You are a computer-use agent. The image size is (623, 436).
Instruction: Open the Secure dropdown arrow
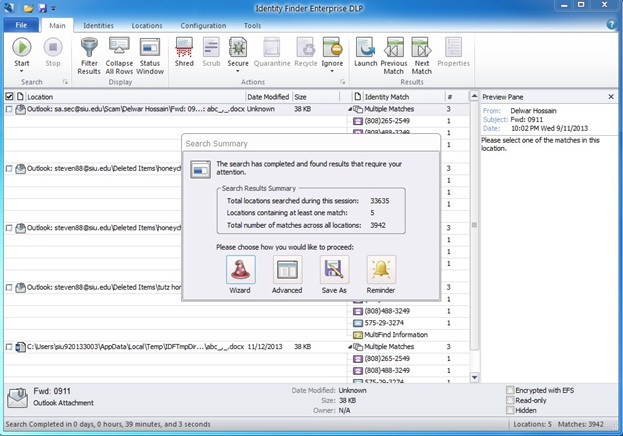point(238,71)
